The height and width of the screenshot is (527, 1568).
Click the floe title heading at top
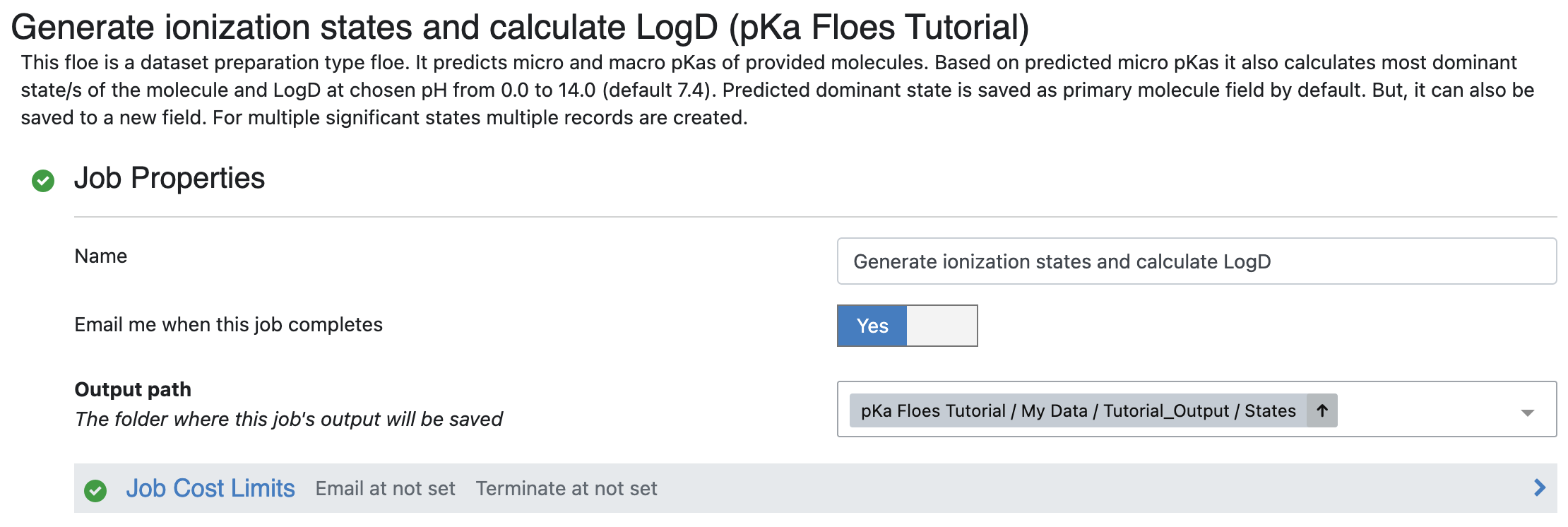520,27
